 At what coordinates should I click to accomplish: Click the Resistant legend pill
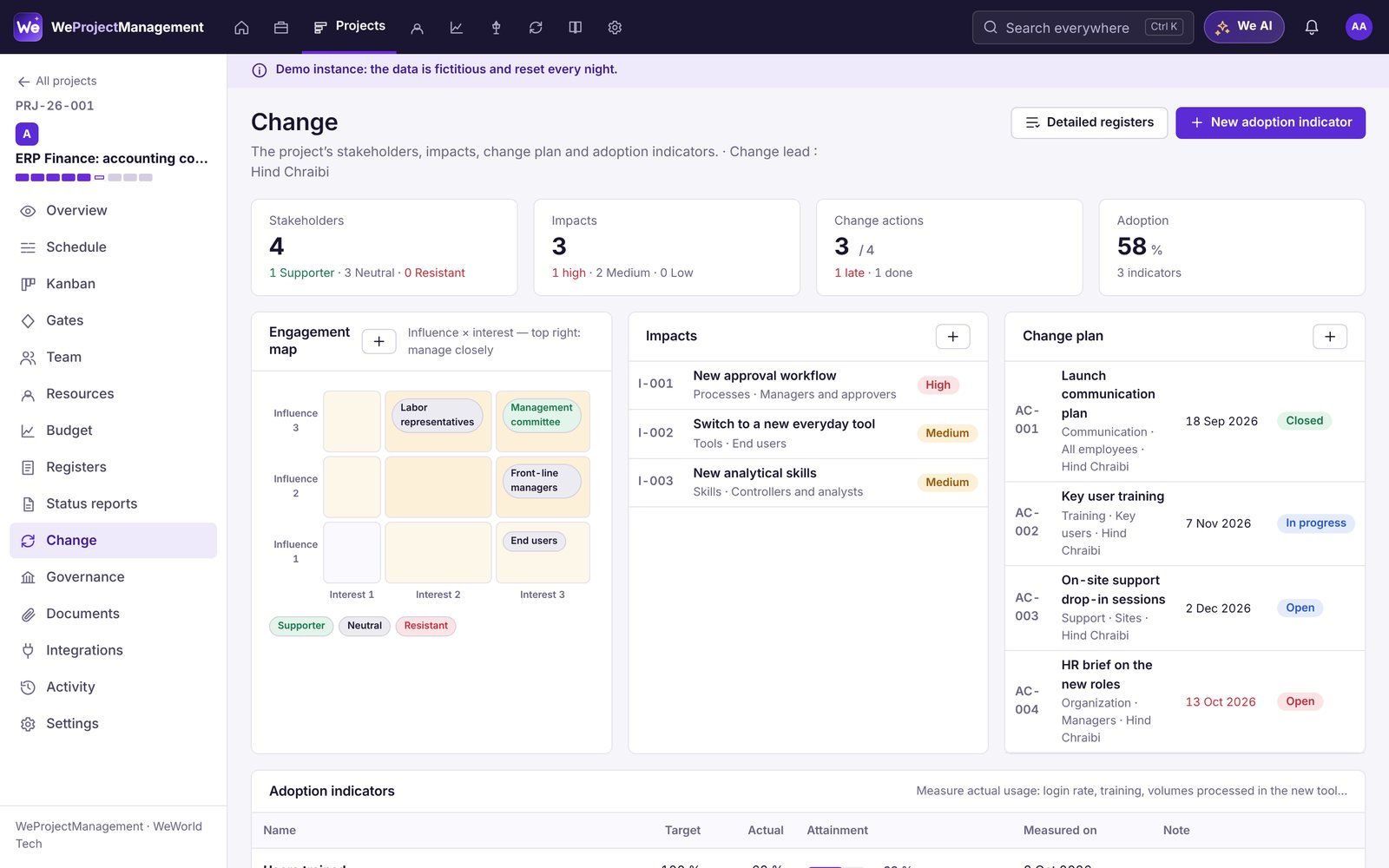pos(425,626)
